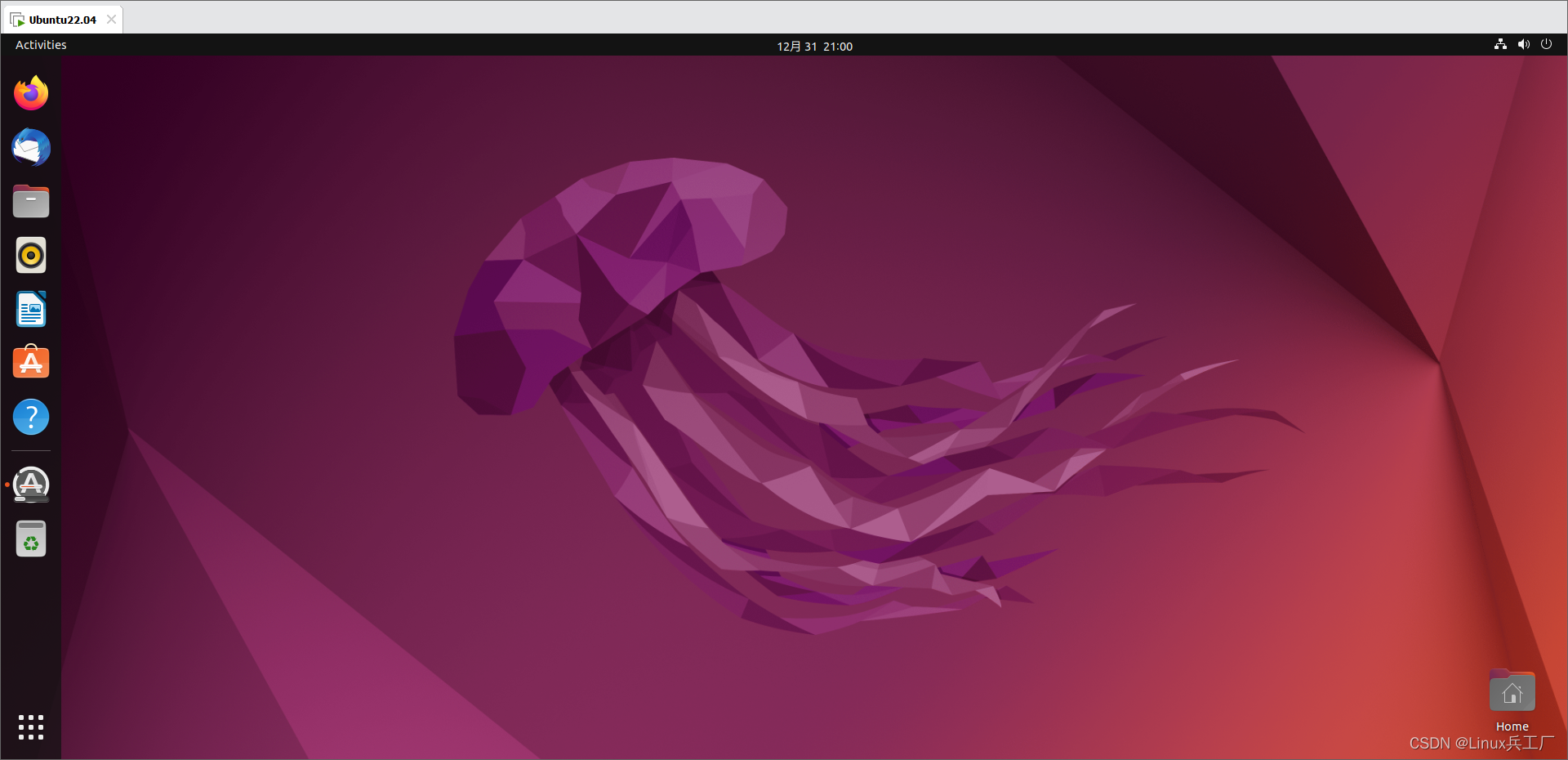Open the Activities overview
Viewport: 1568px width, 760px height.
[41, 45]
